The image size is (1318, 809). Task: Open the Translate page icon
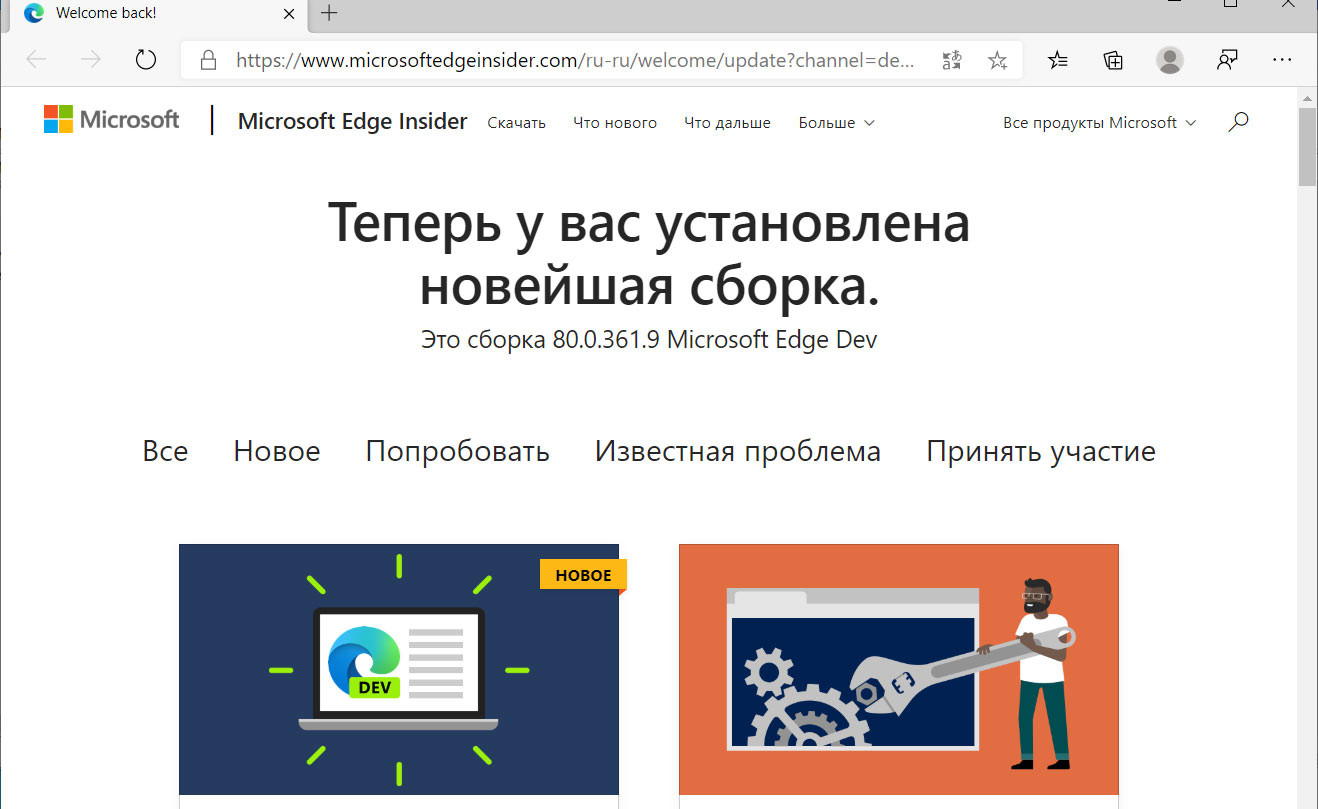coord(952,61)
